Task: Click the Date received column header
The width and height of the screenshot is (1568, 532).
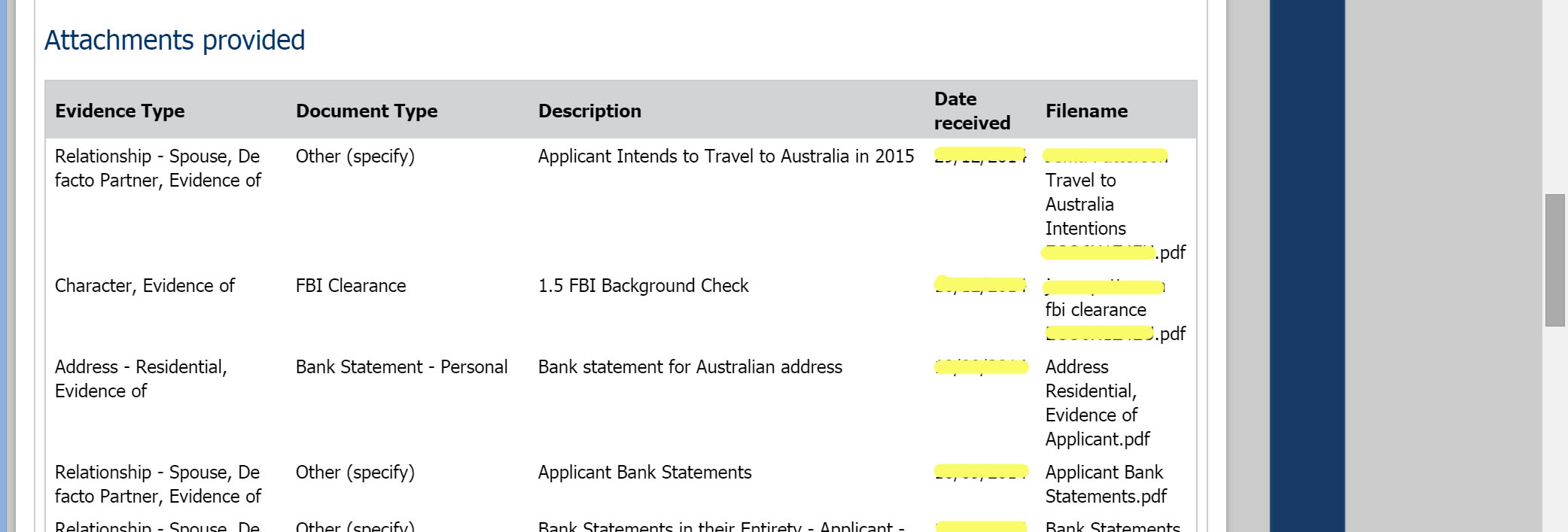Action: pyautogui.click(x=972, y=111)
